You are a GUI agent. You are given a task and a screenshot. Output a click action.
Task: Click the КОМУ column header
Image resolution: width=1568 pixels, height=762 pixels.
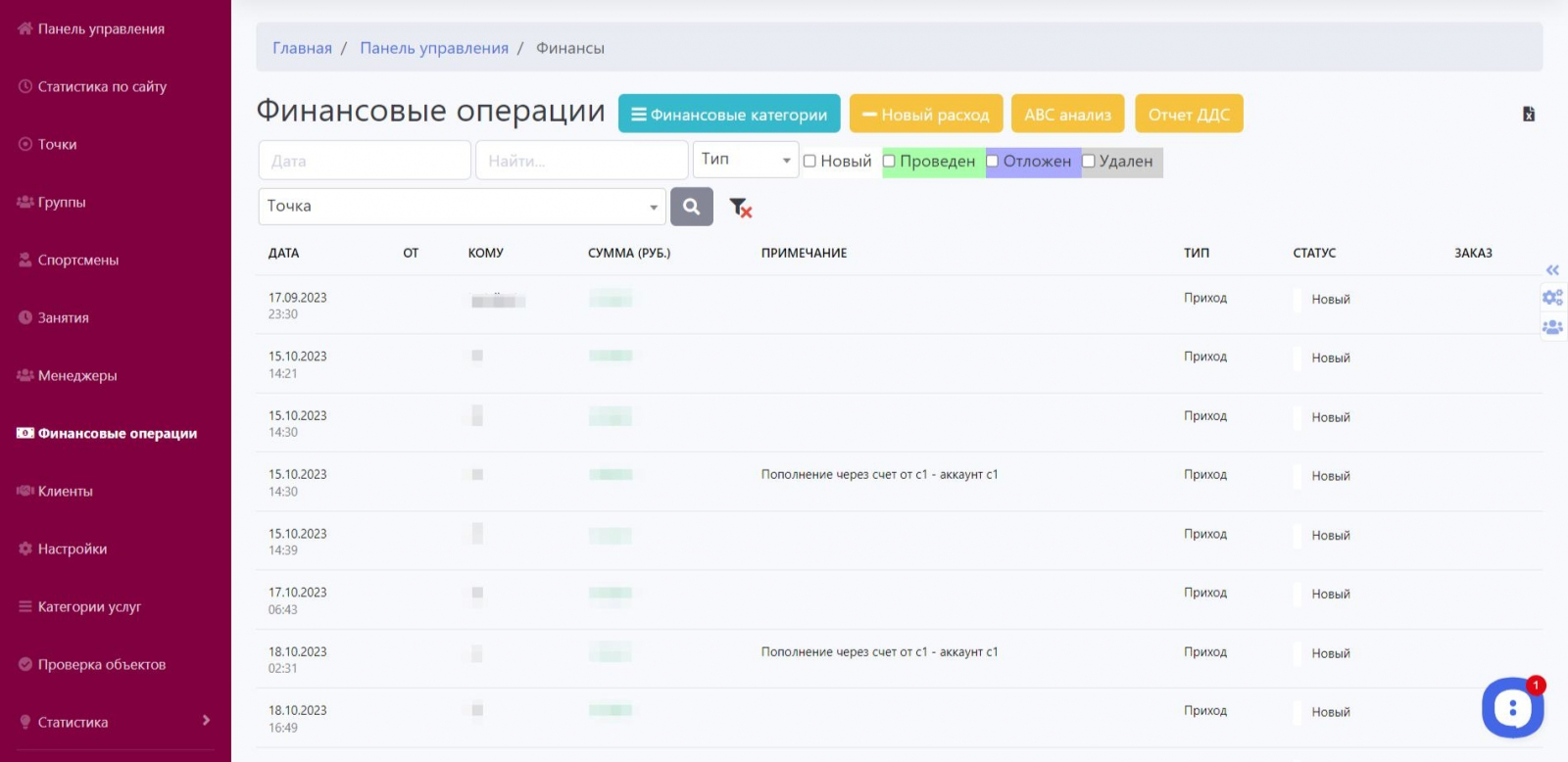pyautogui.click(x=485, y=253)
